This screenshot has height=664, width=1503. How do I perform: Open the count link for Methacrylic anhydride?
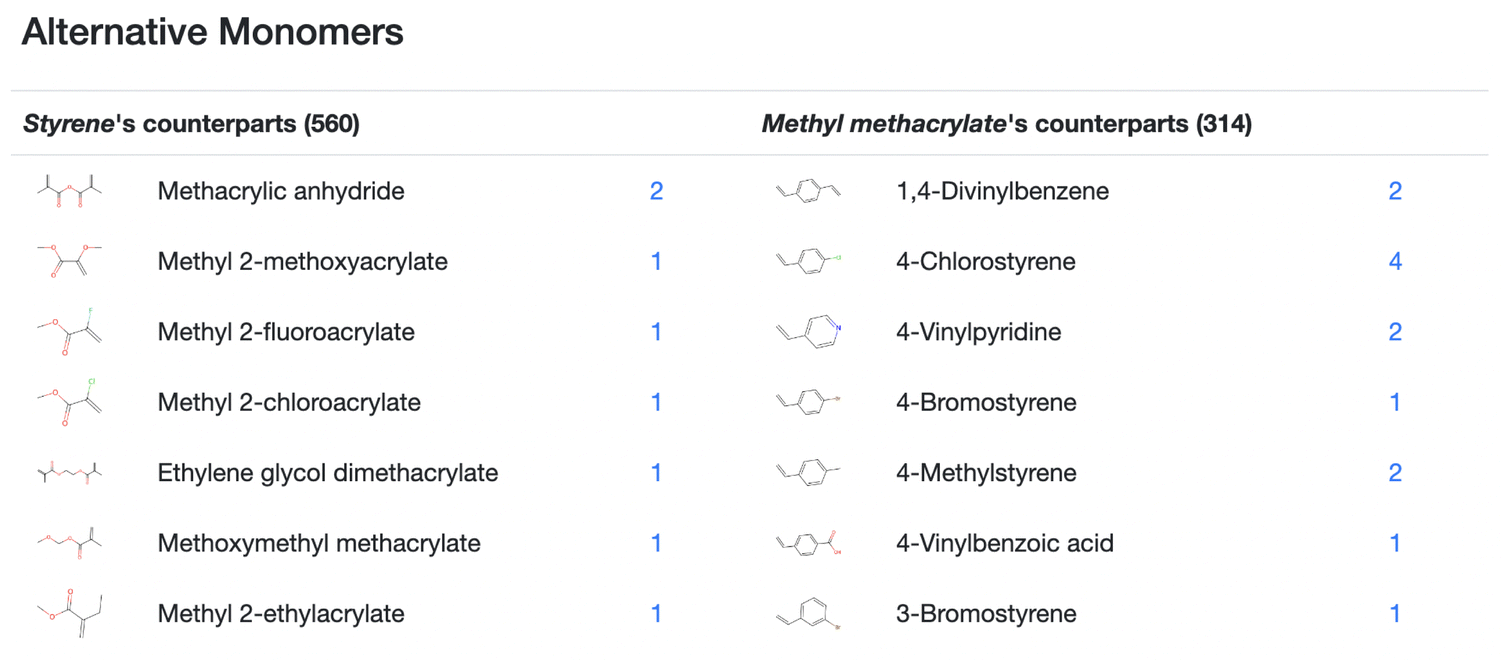point(656,191)
